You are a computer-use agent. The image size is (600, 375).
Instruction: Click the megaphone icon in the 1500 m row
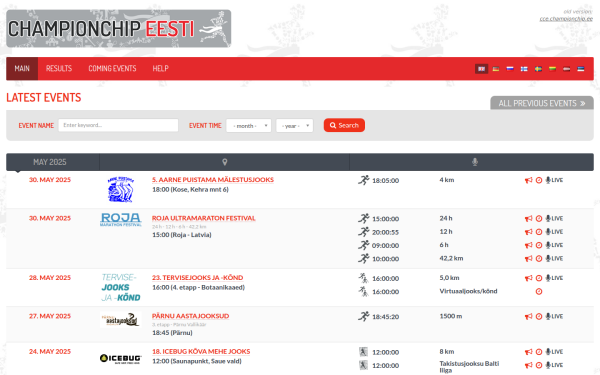click(x=528, y=316)
